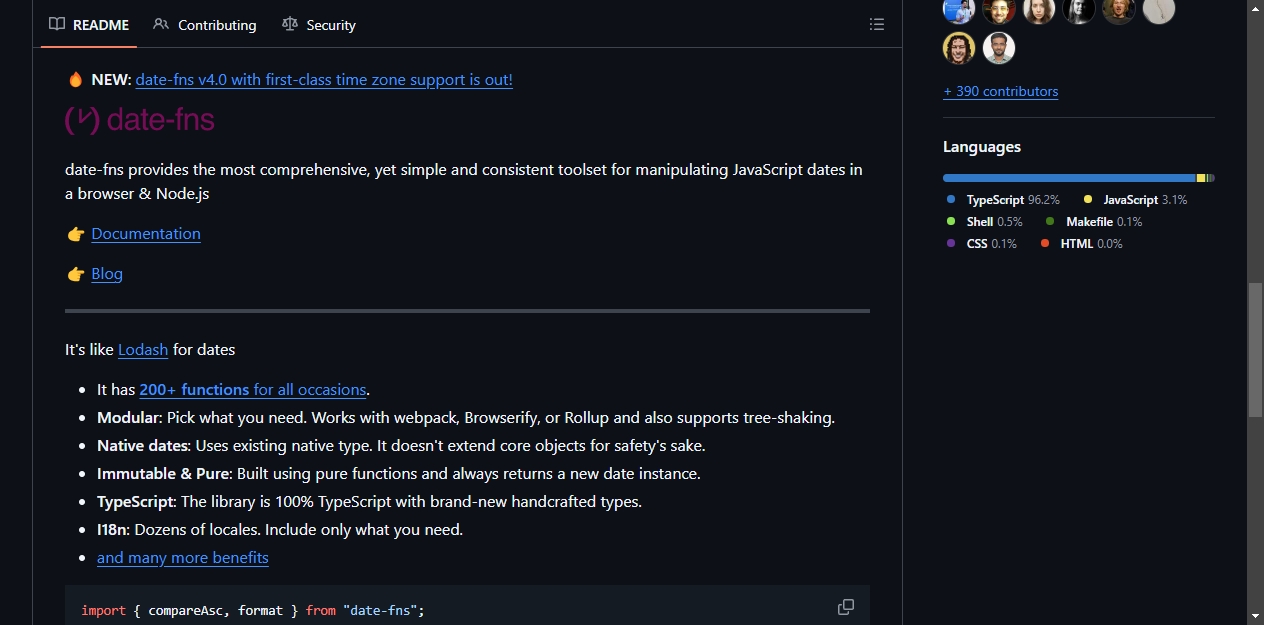The height and width of the screenshot is (625, 1264).
Task: Open the Blog link
Action: (x=107, y=273)
